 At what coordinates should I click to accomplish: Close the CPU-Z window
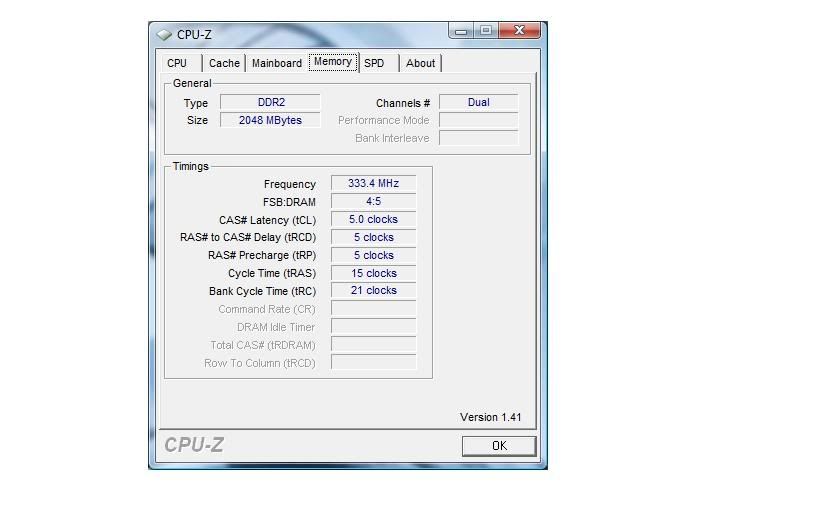519,31
